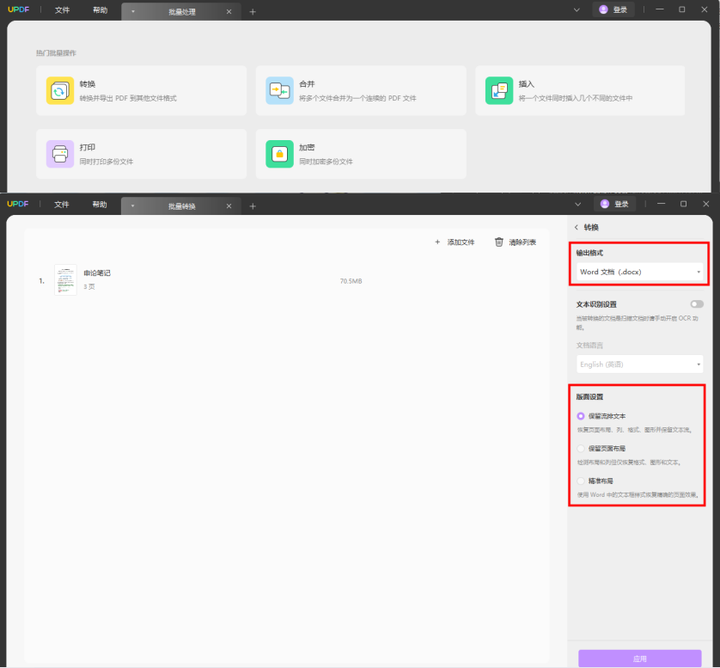Click the 清除列表 button

(515, 242)
